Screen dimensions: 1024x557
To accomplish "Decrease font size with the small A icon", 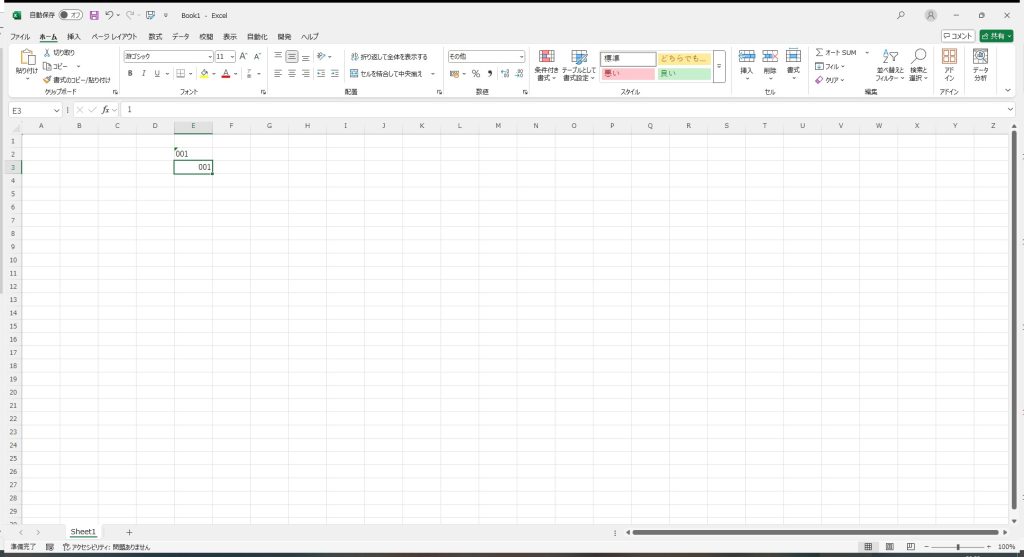I will [x=257, y=57].
